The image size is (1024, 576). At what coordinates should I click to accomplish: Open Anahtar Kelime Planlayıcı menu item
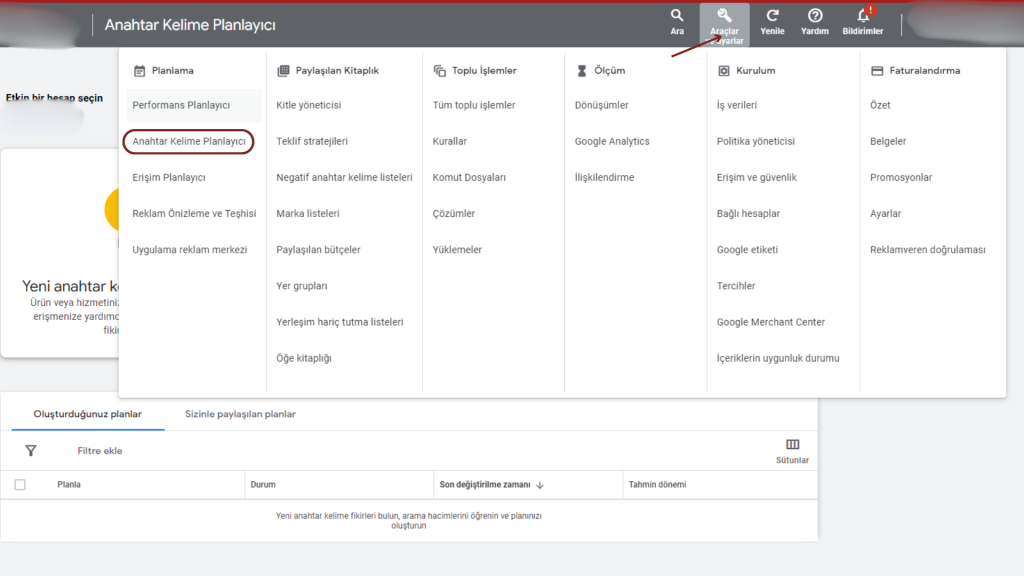coord(189,142)
